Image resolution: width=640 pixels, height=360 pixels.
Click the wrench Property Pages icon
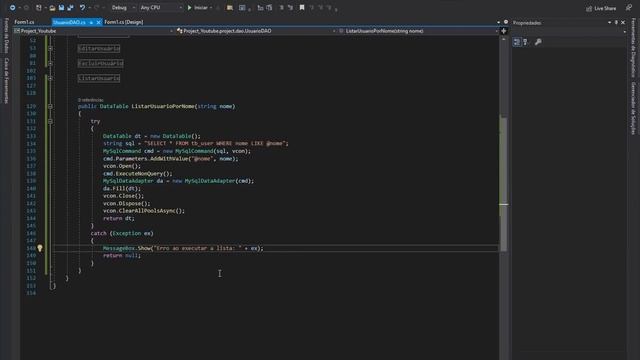click(x=538, y=42)
